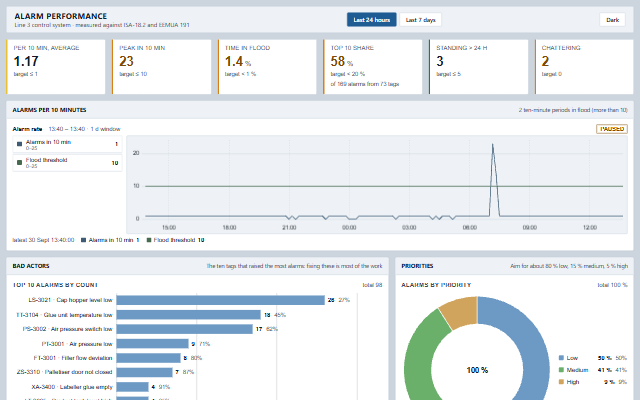The width and height of the screenshot is (640, 400).
Task: Click the Bad Actors total 98 text
Action: point(372,285)
